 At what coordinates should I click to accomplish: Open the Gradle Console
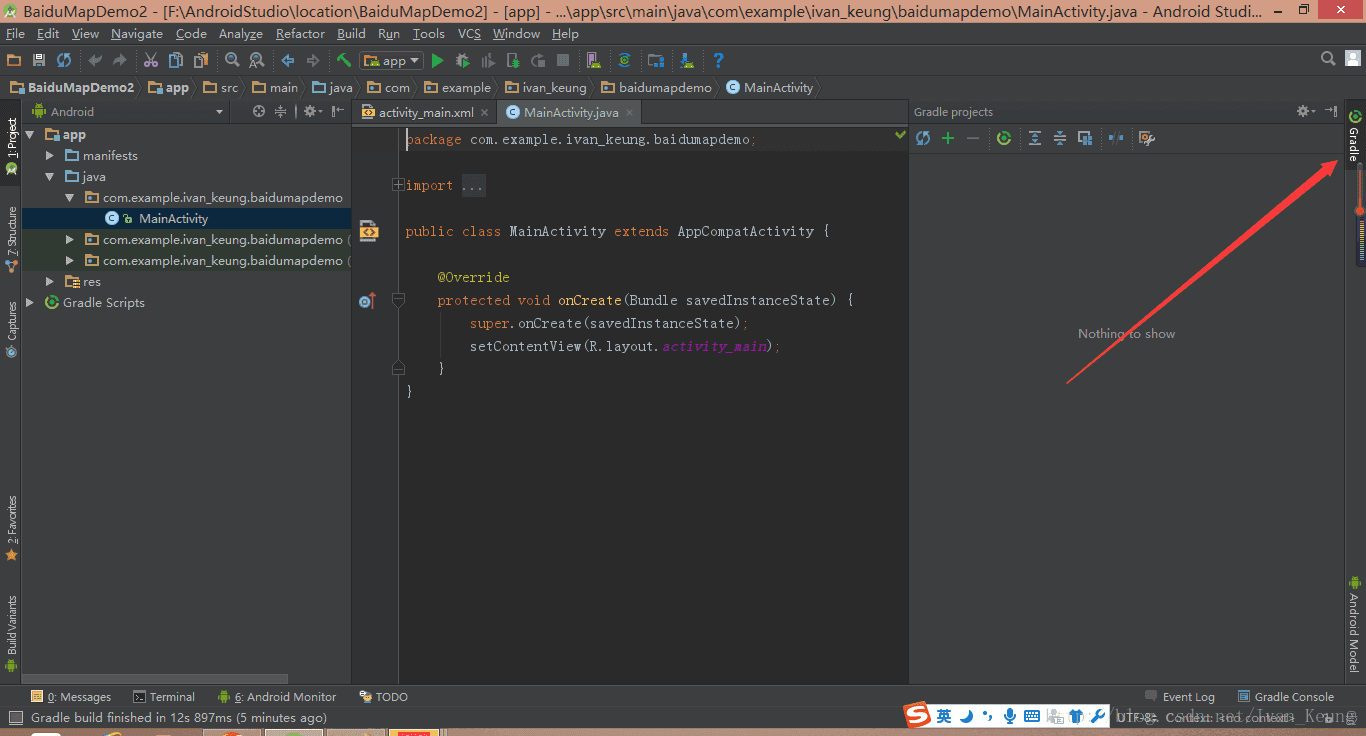(1285, 697)
